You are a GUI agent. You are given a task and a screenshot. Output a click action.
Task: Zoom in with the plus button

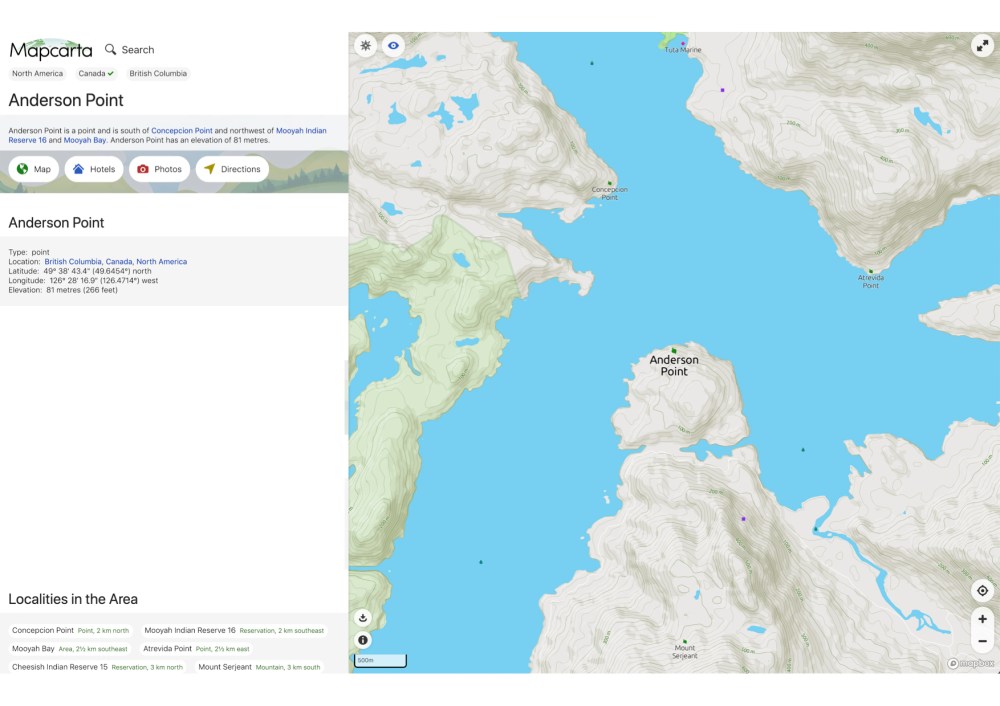coord(982,619)
